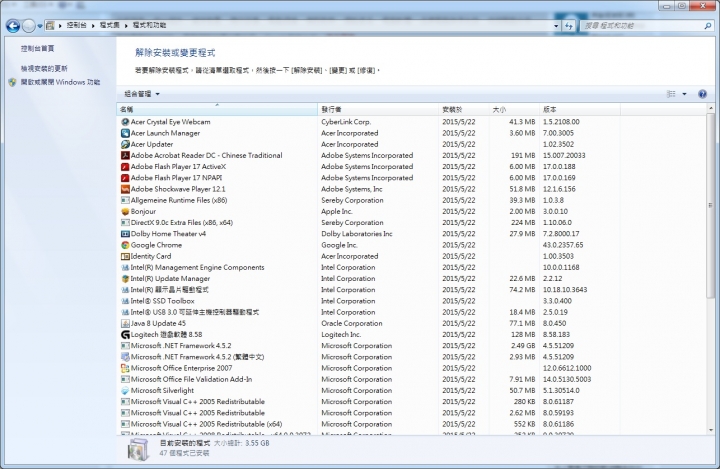This screenshot has height=469, width=720.
Task: Click the Windows features shield icon
Action: pyautogui.click(x=12, y=82)
